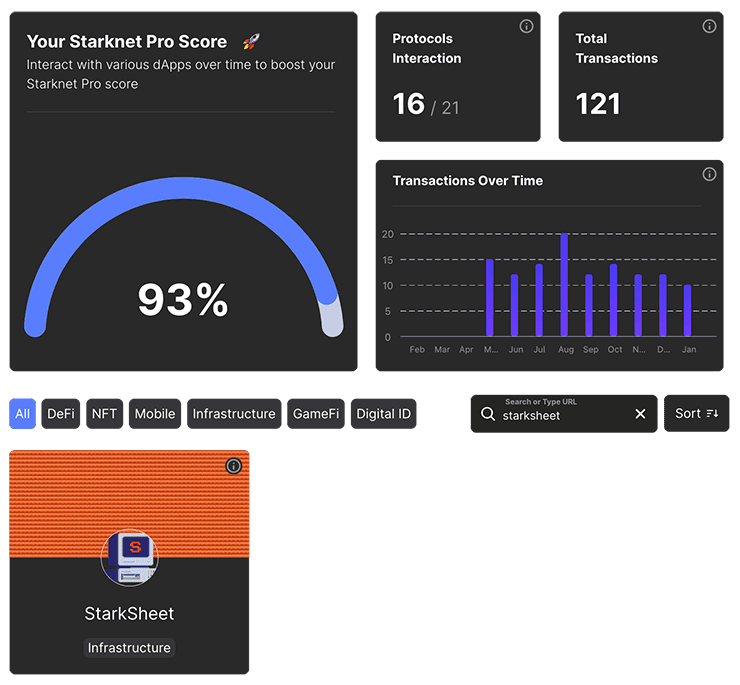Screen dimensions: 740x685
Task: Click the Infrastructure tag on StarkSheet card
Action: point(129,648)
